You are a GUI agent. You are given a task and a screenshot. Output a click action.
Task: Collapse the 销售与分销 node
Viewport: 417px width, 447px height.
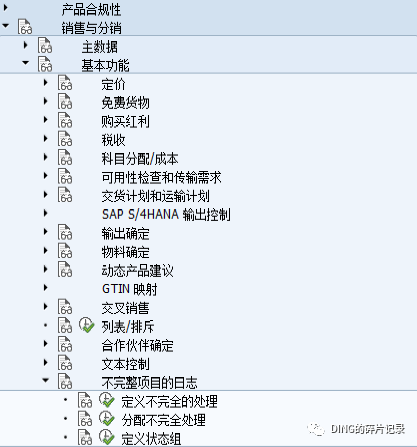click(5, 26)
